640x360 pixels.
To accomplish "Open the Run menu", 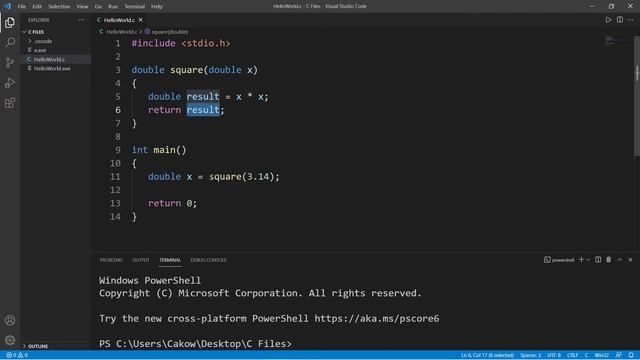I will pyautogui.click(x=113, y=7).
